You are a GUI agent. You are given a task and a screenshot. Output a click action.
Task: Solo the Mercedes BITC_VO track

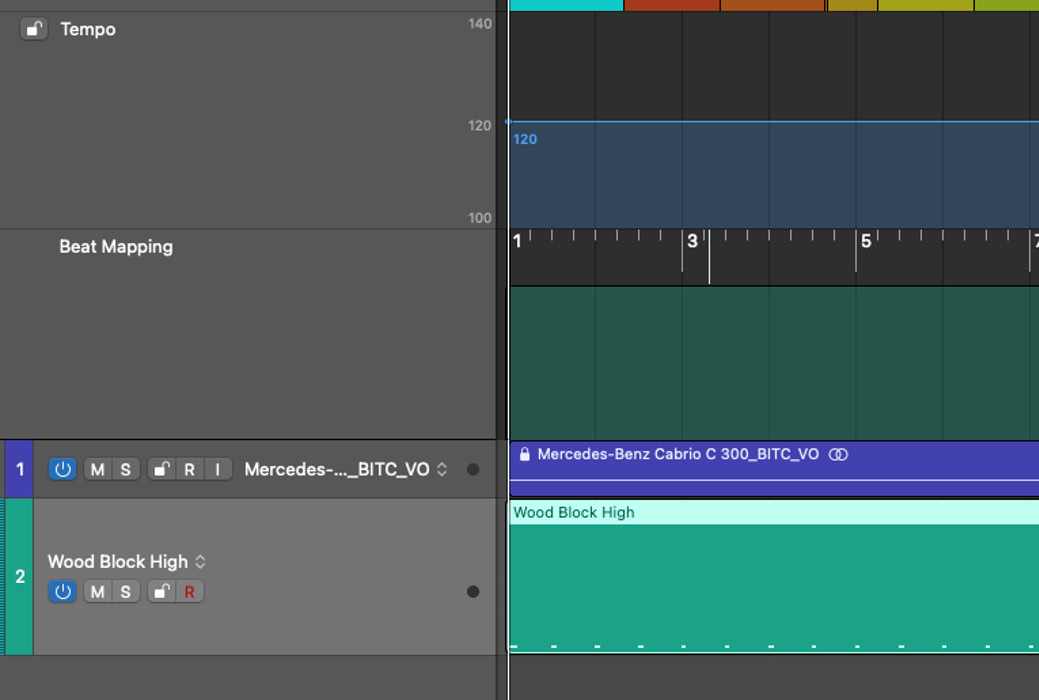125,469
